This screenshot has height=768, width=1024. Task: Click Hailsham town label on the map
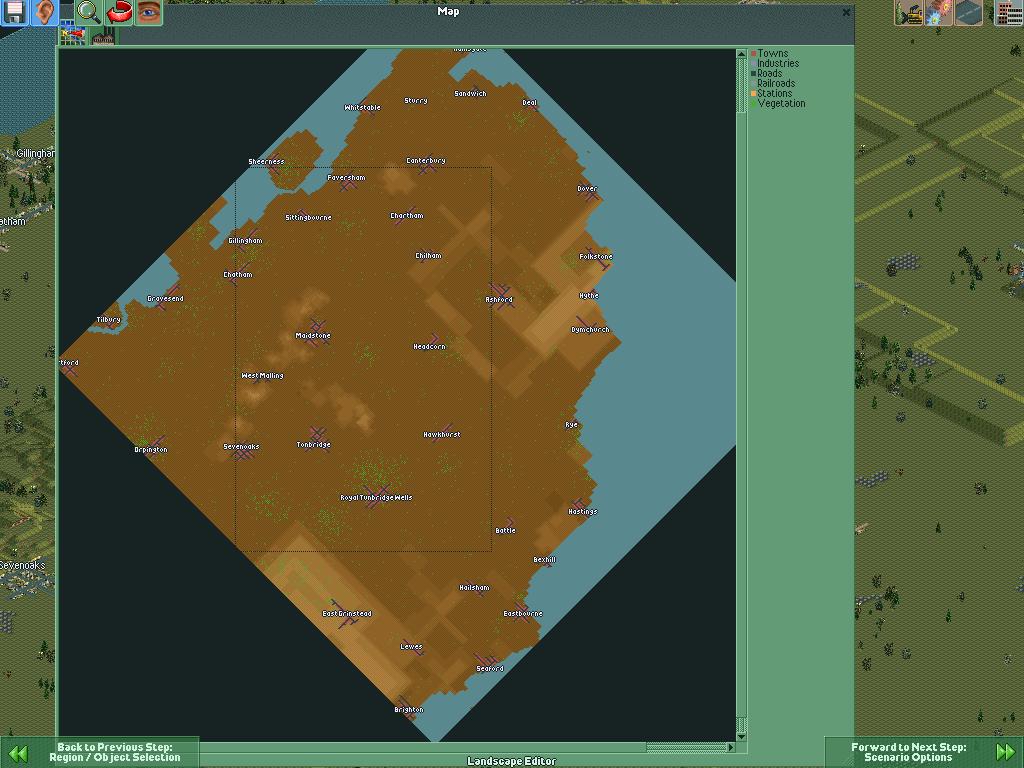(474, 588)
